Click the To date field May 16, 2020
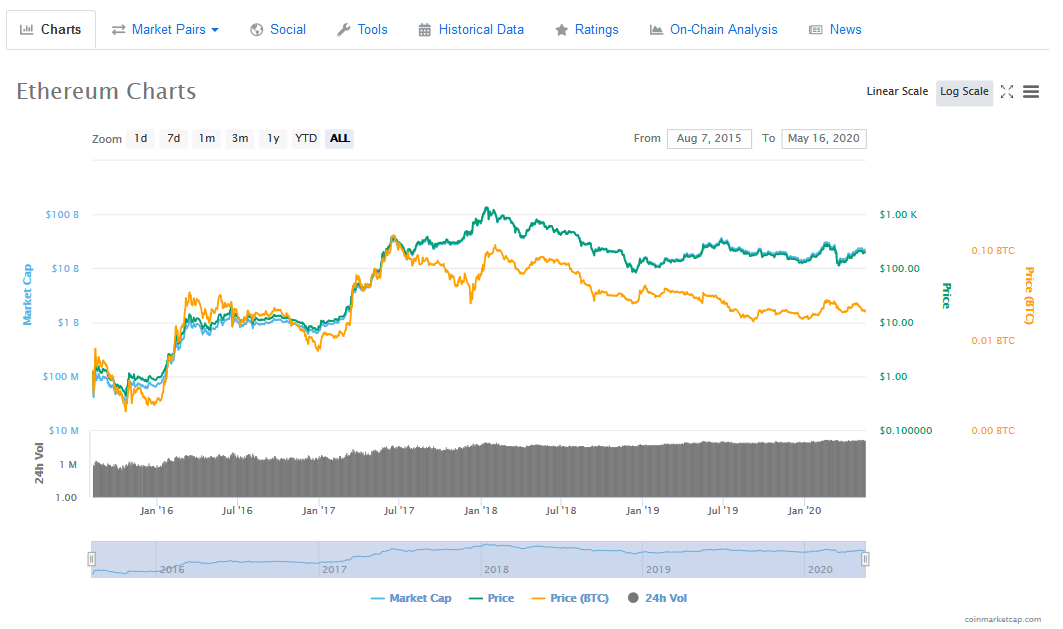Image resolution: width=1063 pixels, height=629 pixels. (x=823, y=139)
